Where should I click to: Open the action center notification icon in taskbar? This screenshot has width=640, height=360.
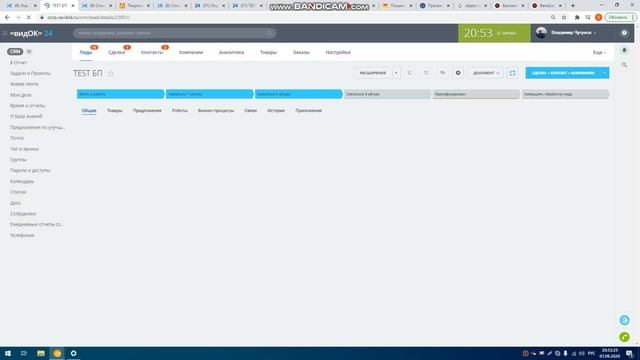click(x=629, y=353)
